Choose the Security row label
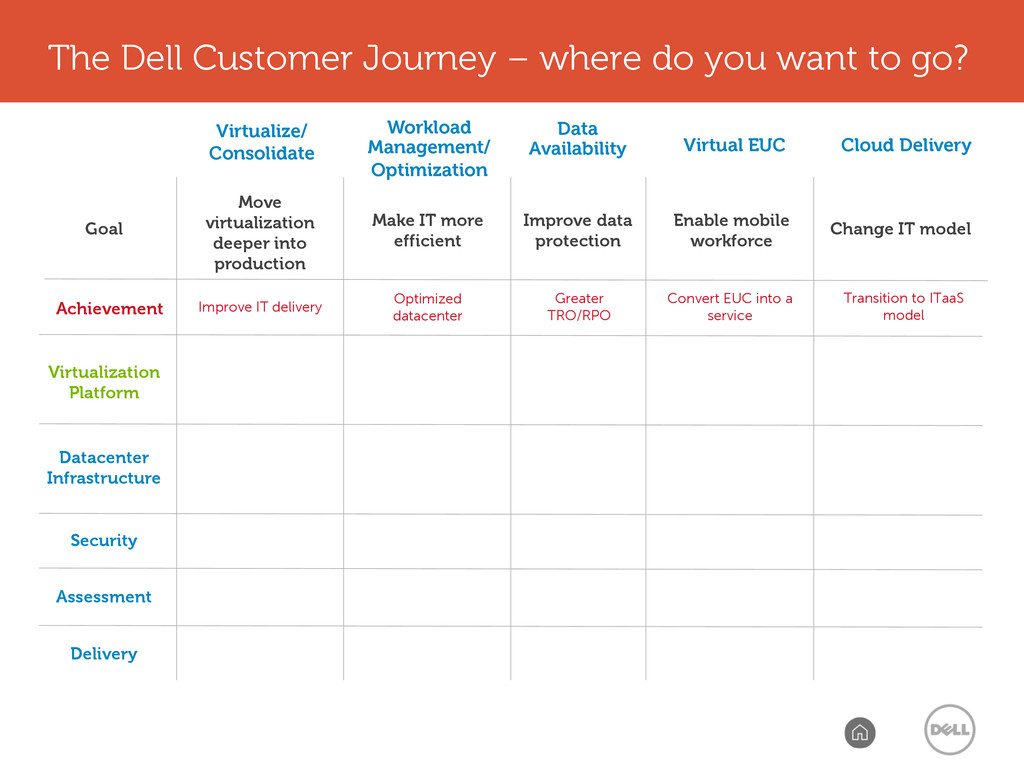 (104, 541)
